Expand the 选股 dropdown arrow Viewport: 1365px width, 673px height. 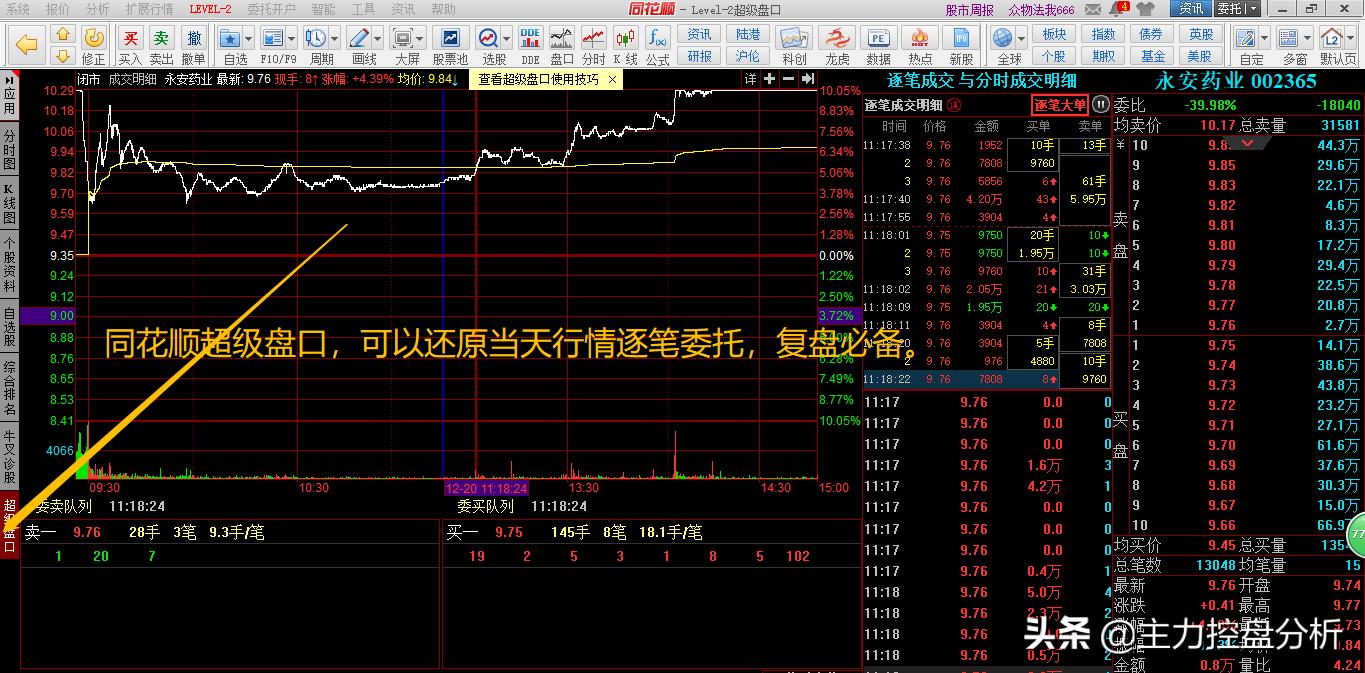[x=506, y=39]
